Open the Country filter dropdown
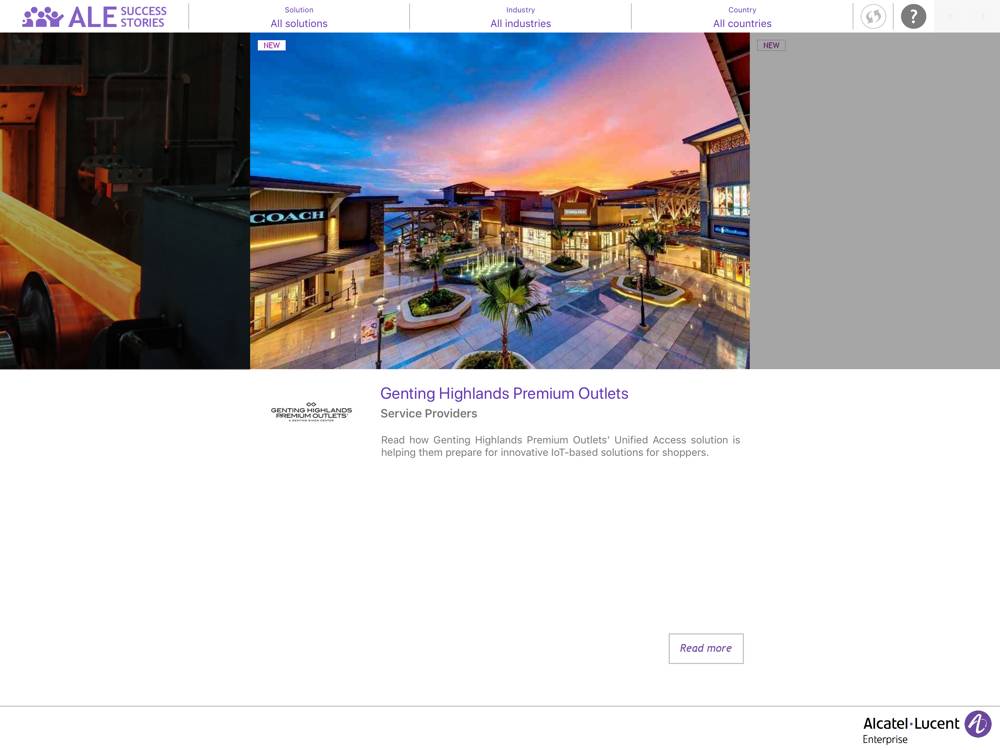This screenshot has height=750, width=1000. pos(742,17)
